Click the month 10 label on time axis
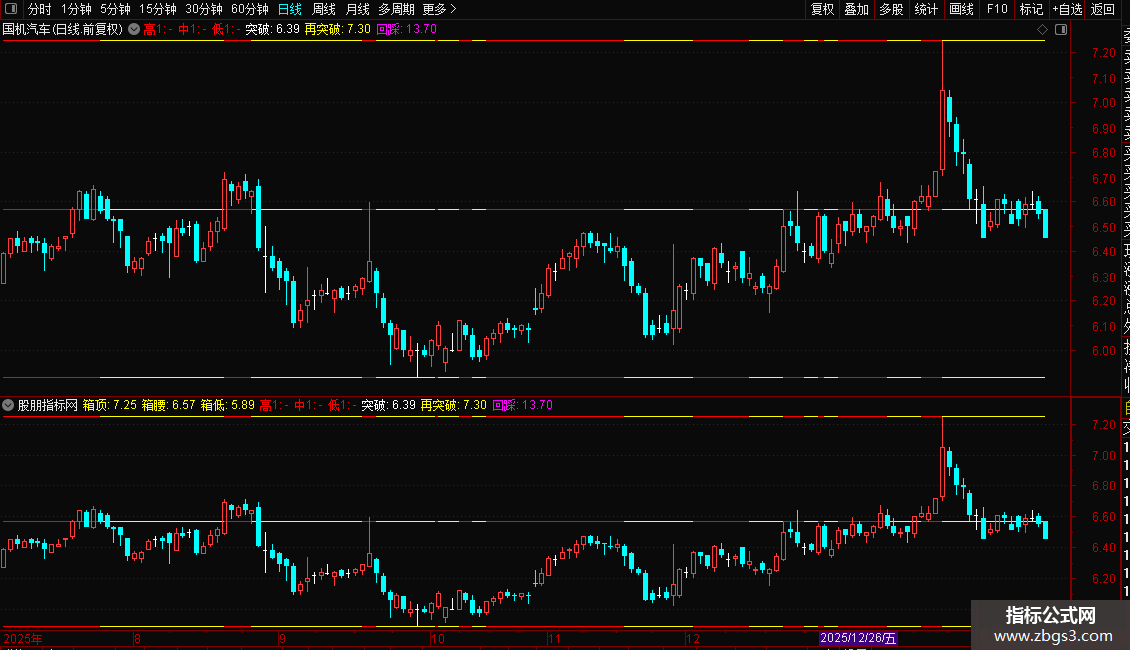The height and width of the screenshot is (650, 1130). (437, 638)
